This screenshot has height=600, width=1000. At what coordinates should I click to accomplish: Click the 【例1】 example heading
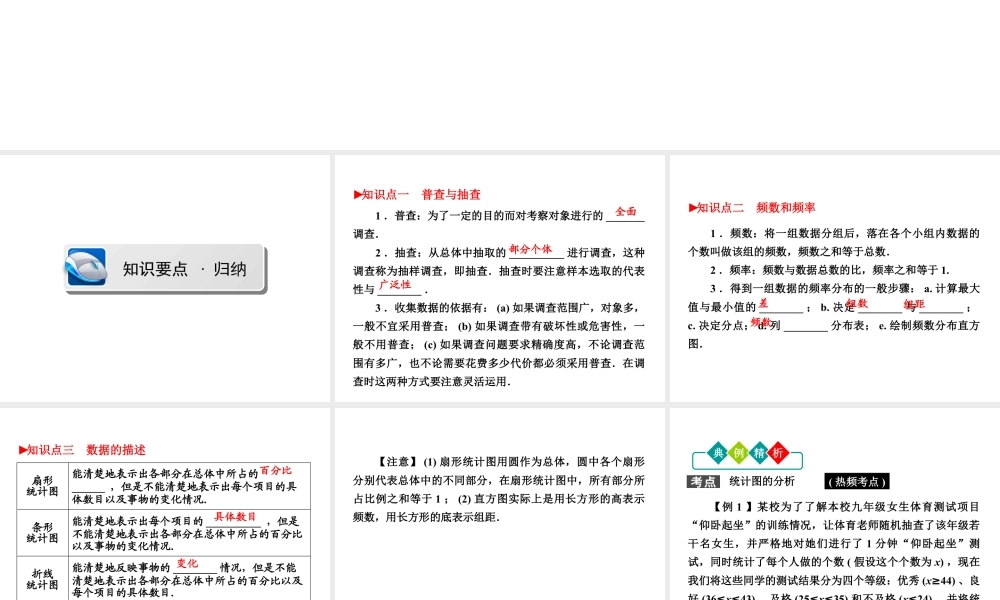click(731, 507)
